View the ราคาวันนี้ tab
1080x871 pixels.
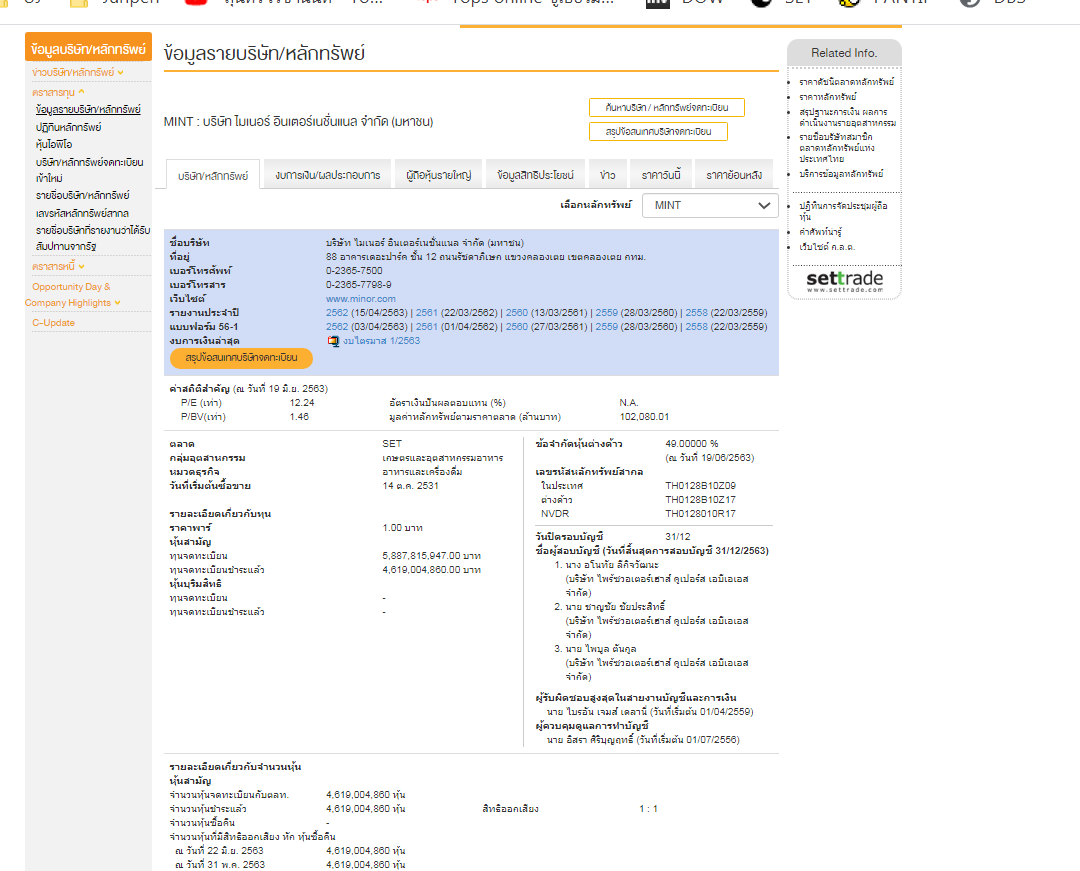coord(661,175)
